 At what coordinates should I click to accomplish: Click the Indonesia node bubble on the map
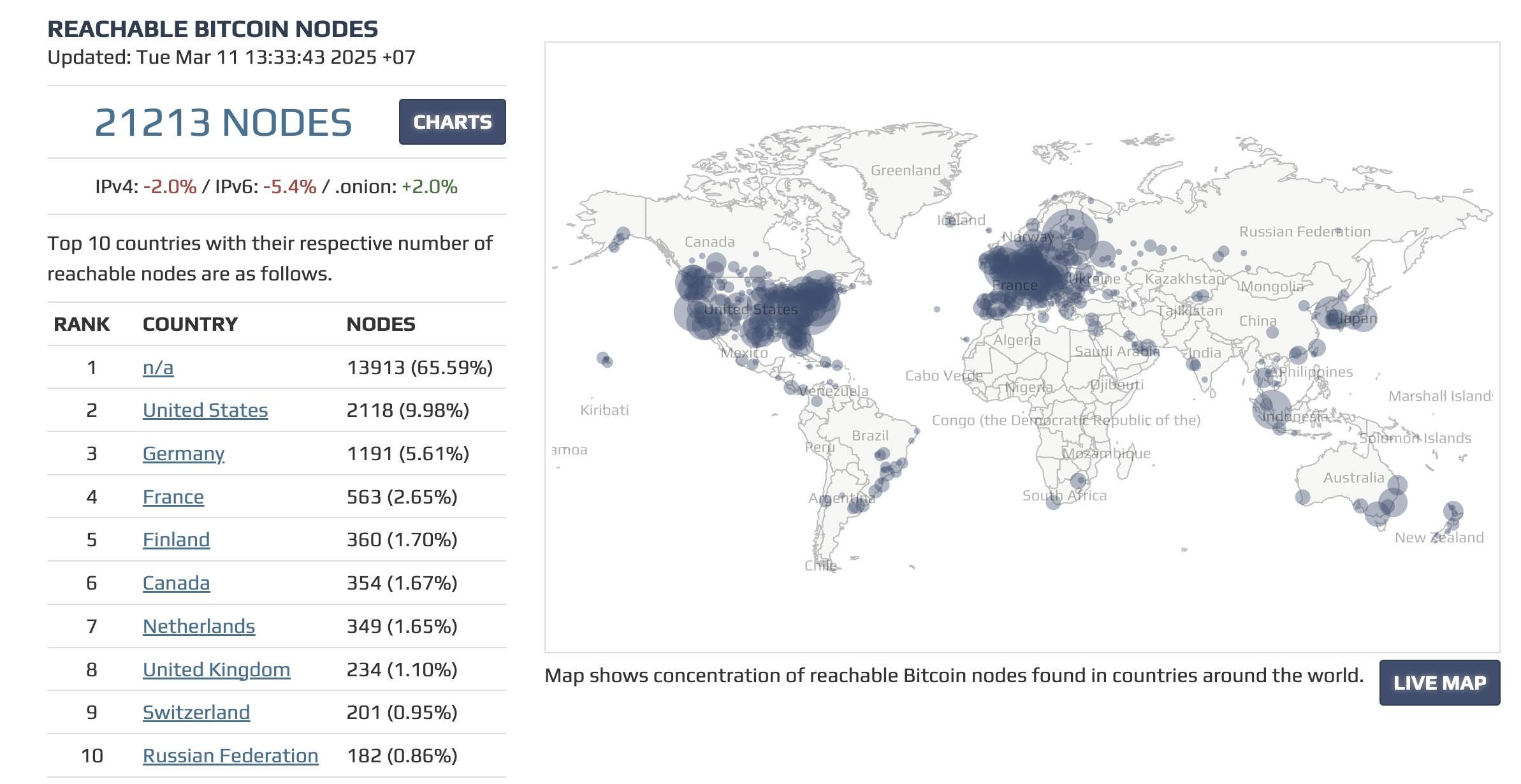tap(1271, 409)
